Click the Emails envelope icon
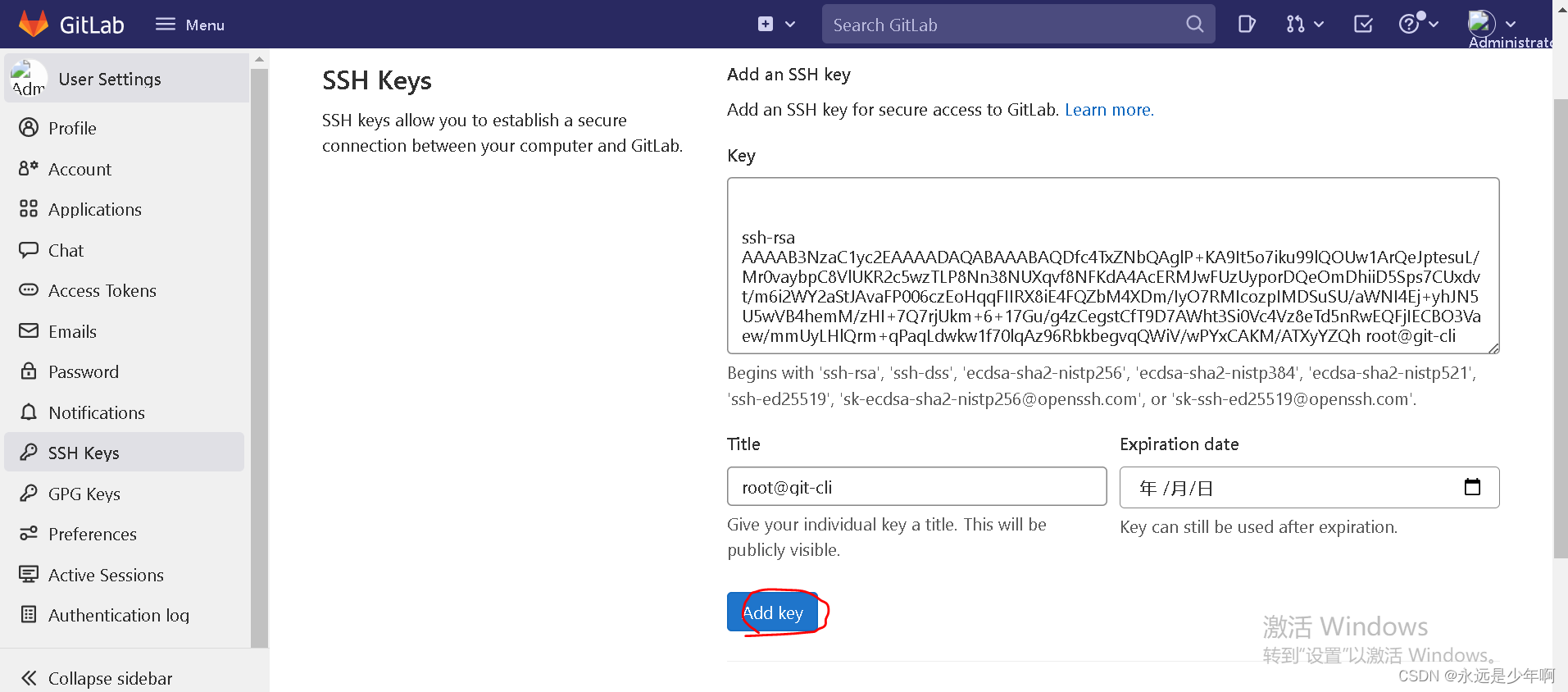1568x692 pixels. click(29, 331)
